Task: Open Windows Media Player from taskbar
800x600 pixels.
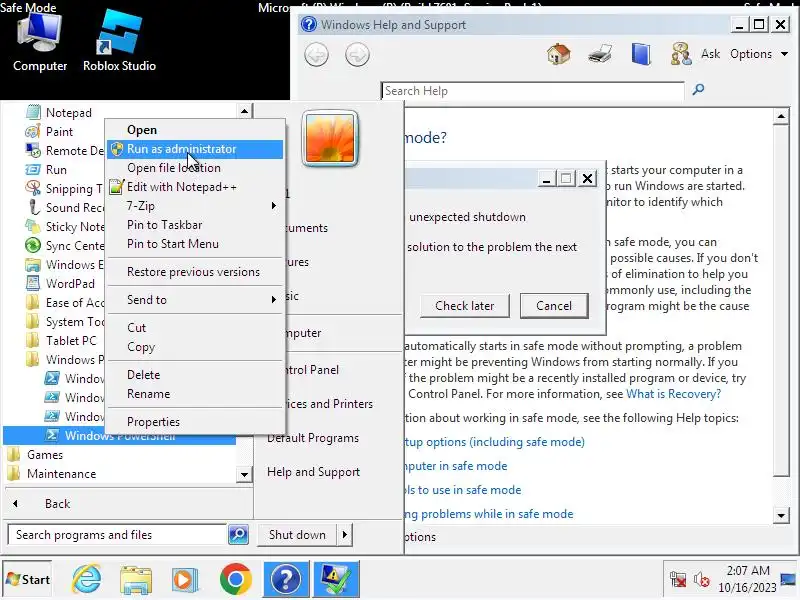Action: pos(184,579)
